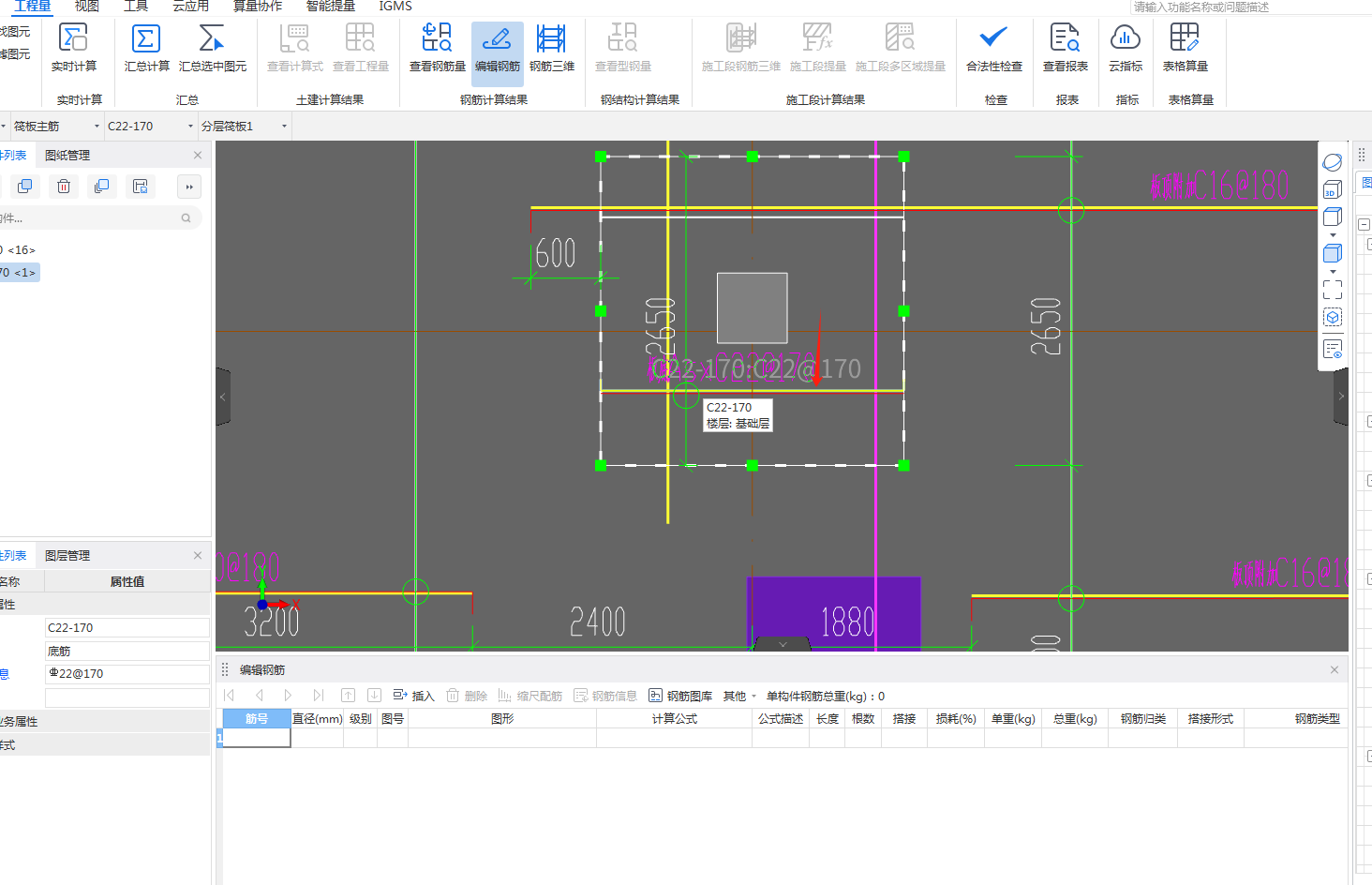The image size is (1372, 885).
Task: Collapse the right panel handle on canvas
Action: click(1341, 397)
